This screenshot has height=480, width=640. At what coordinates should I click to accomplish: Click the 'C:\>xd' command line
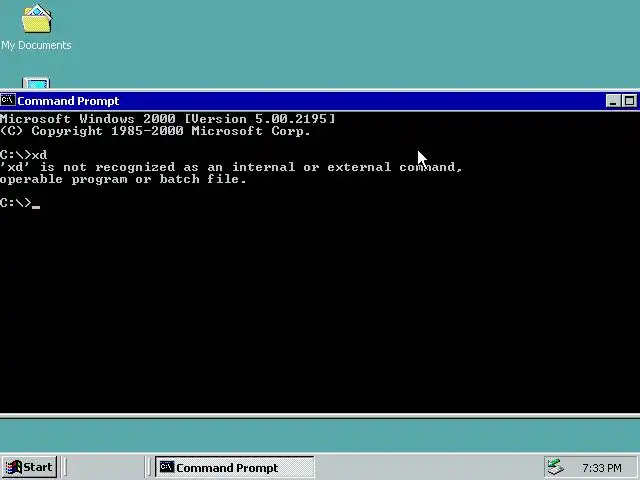click(24, 155)
